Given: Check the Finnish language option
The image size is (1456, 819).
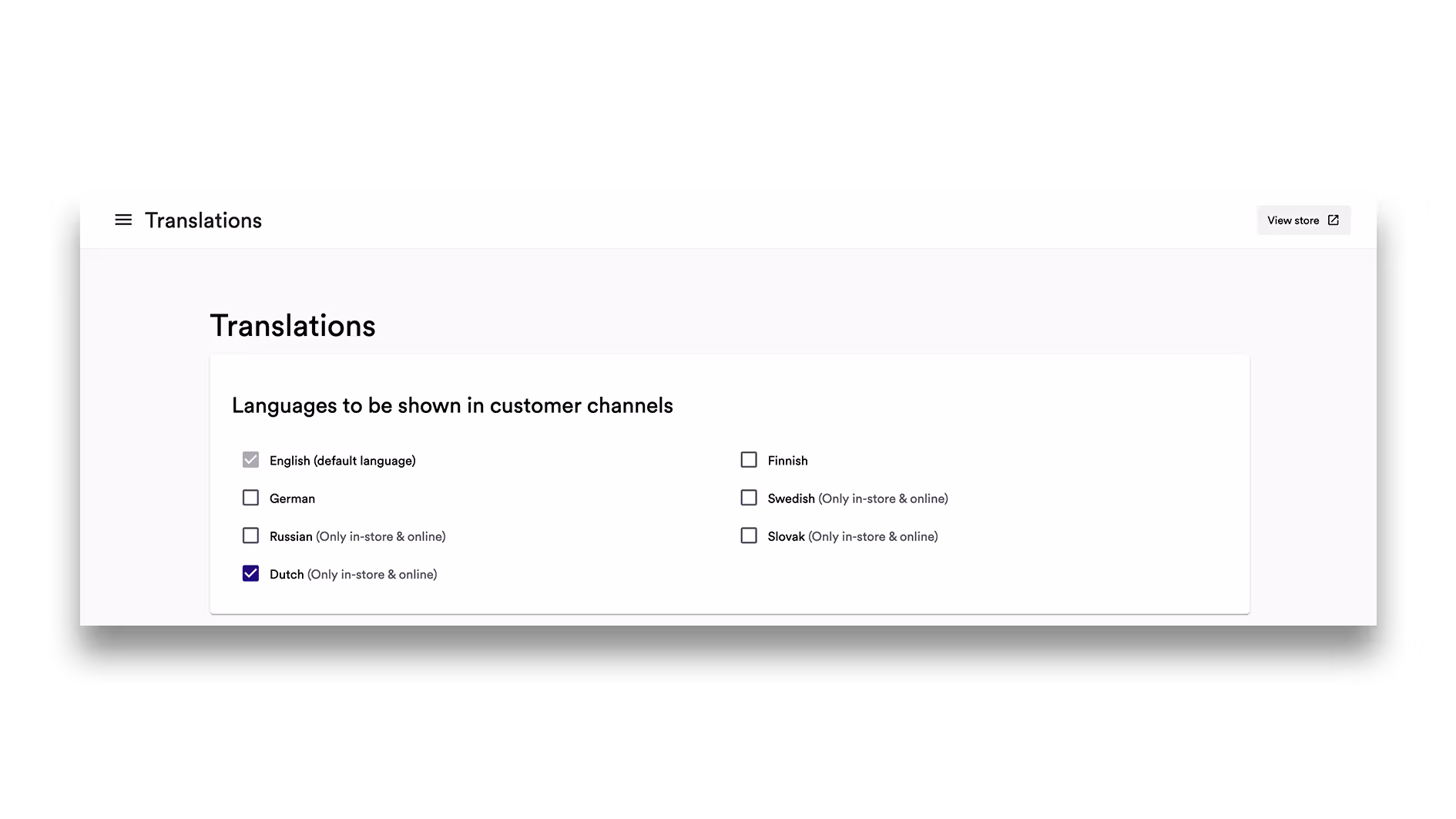Looking at the screenshot, I should tap(748, 459).
